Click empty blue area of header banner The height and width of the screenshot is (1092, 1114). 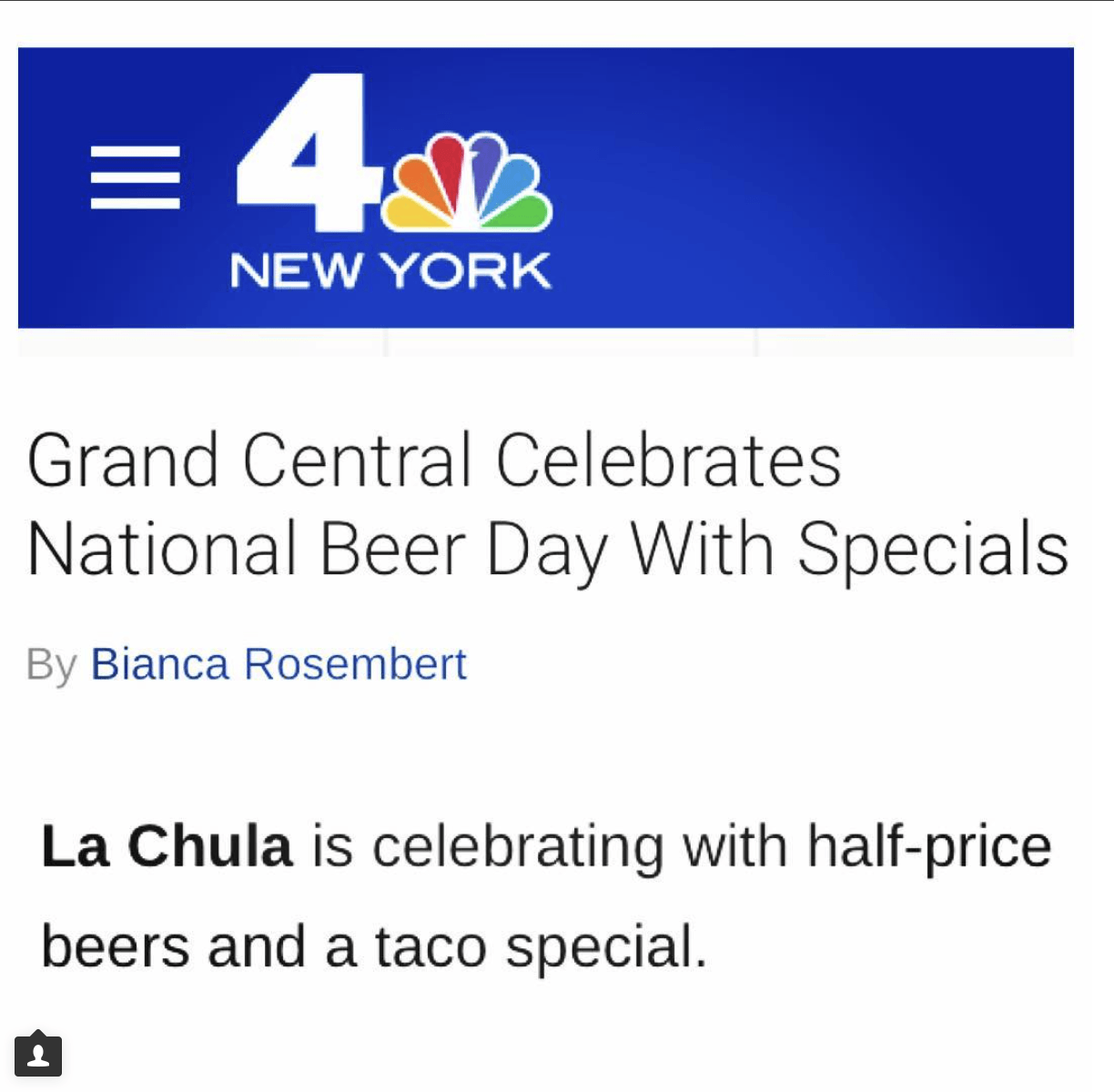pos(819,182)
